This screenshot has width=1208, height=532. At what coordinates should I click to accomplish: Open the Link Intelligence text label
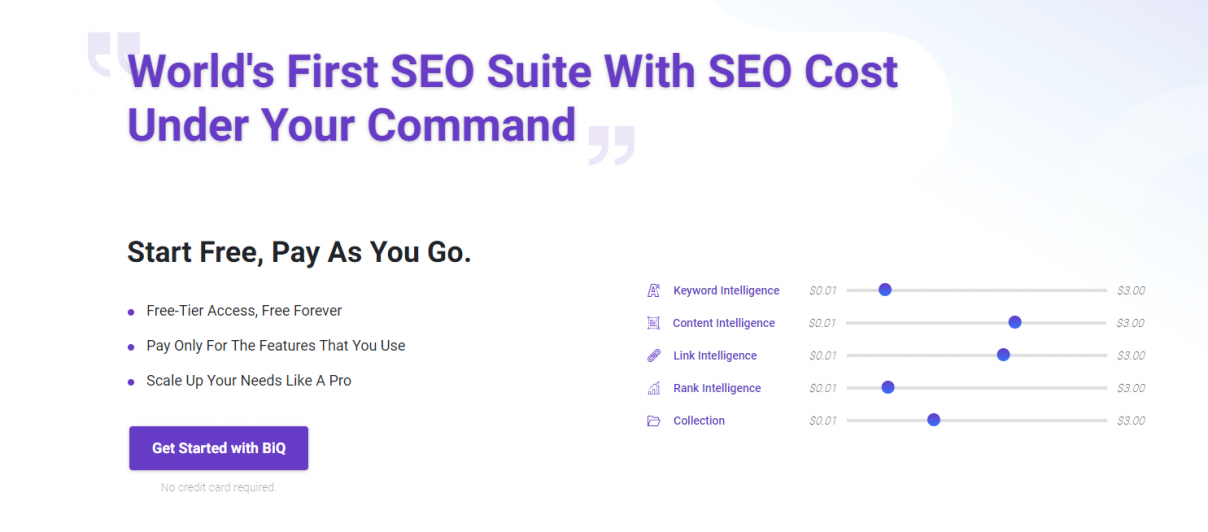715,356
